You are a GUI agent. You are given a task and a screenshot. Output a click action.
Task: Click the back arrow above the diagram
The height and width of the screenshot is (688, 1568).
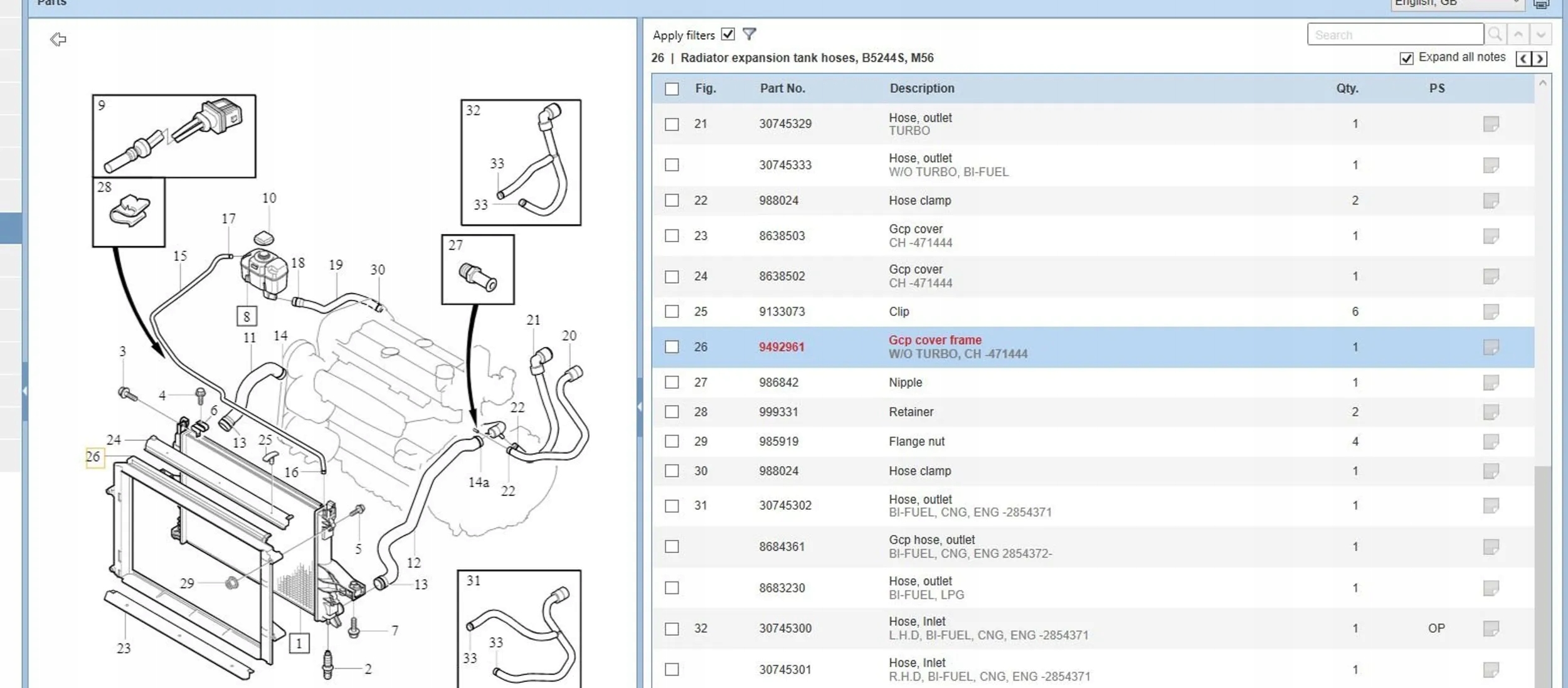pos(58,40)
